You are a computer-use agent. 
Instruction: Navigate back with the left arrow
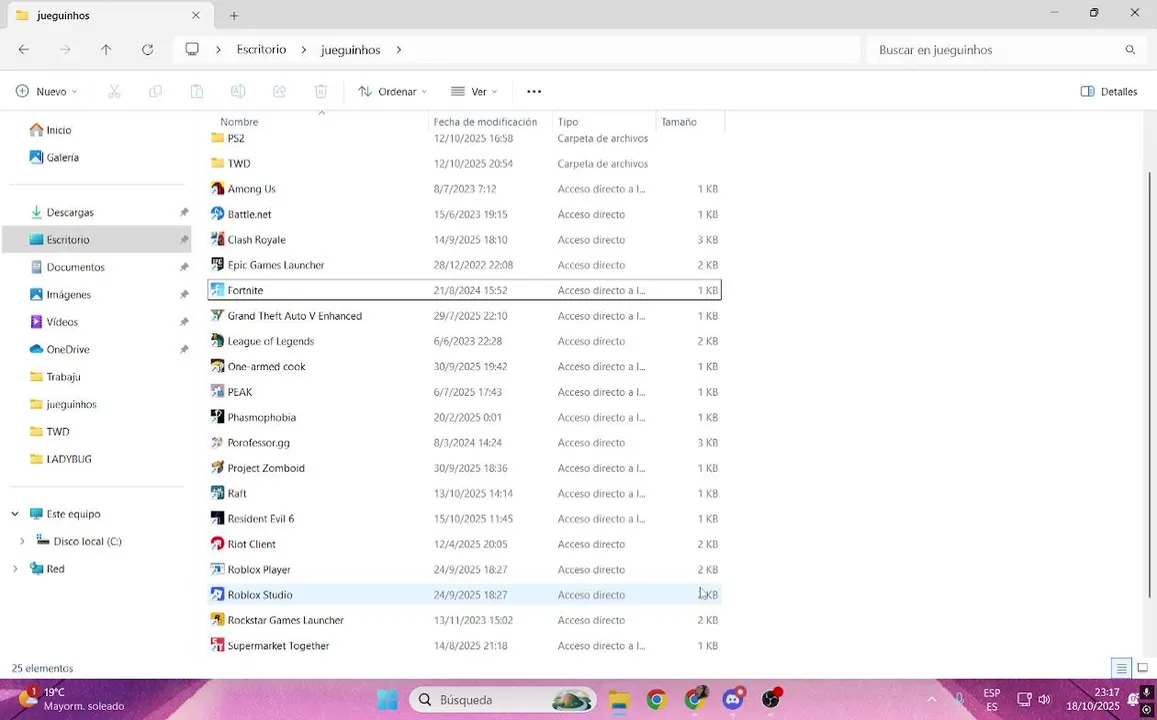(x=24, y=49)
